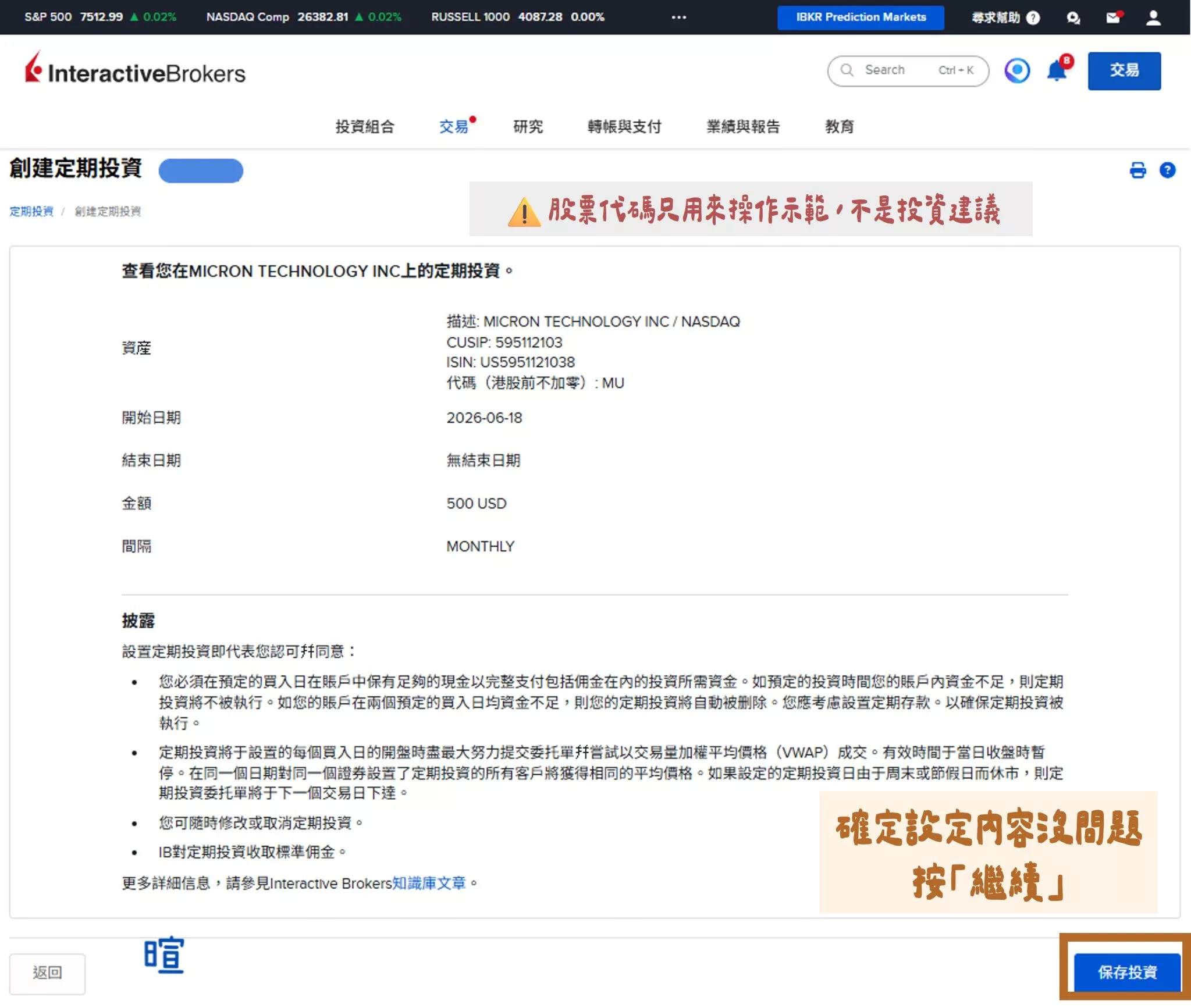
Task: Click the NASDAQ Comp ticker quote
Action: (x=304, y=17)
